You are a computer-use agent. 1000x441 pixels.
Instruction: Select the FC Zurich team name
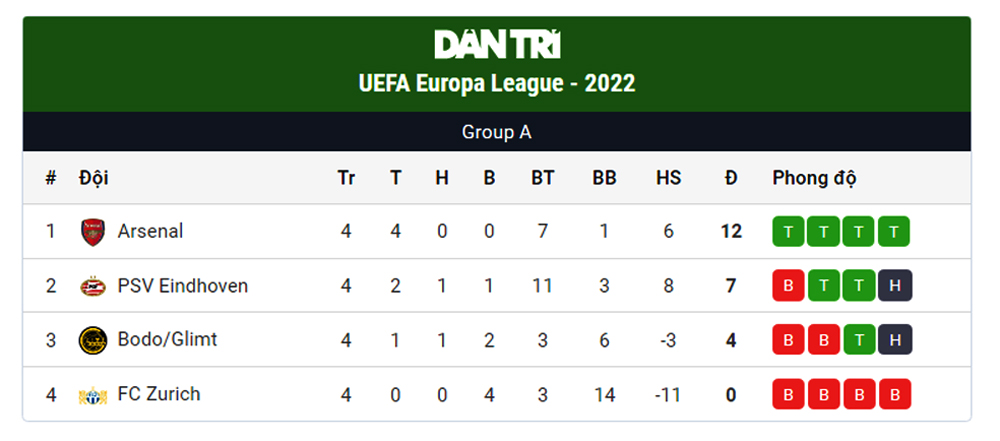[x=159, y=394]
